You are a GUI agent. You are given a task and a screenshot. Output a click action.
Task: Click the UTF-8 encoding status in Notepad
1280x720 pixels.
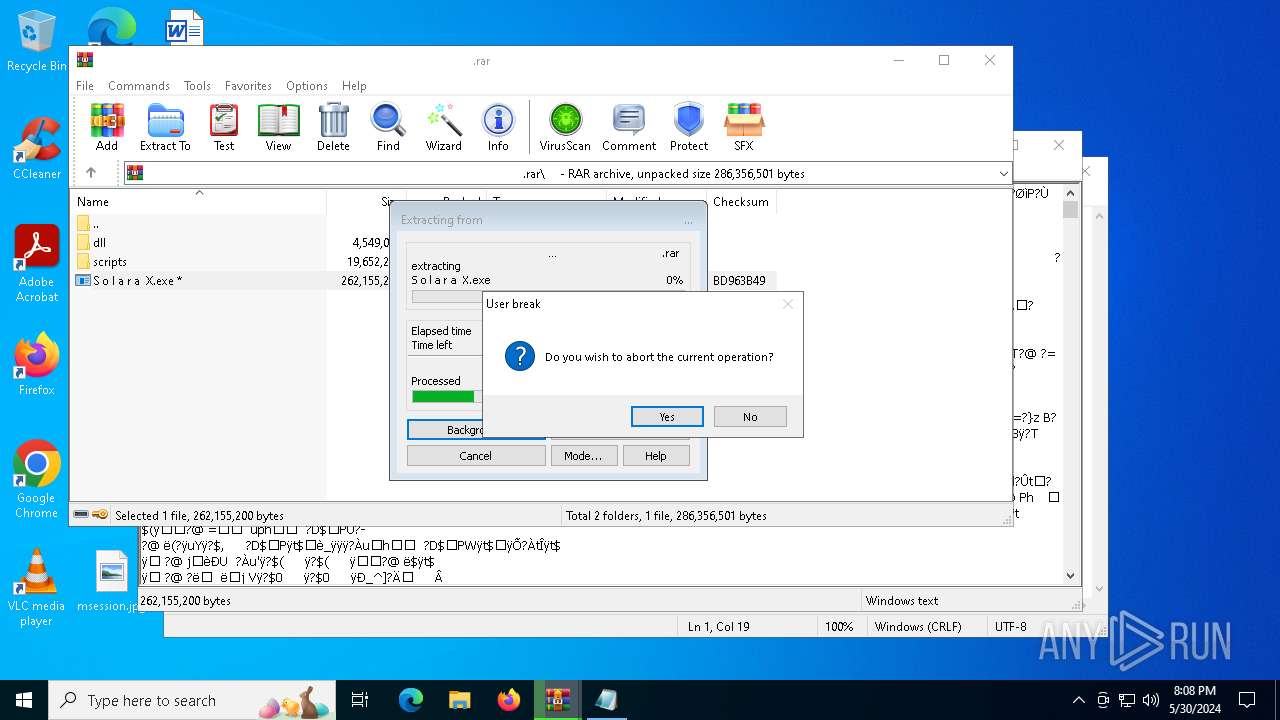(1010, 627)
